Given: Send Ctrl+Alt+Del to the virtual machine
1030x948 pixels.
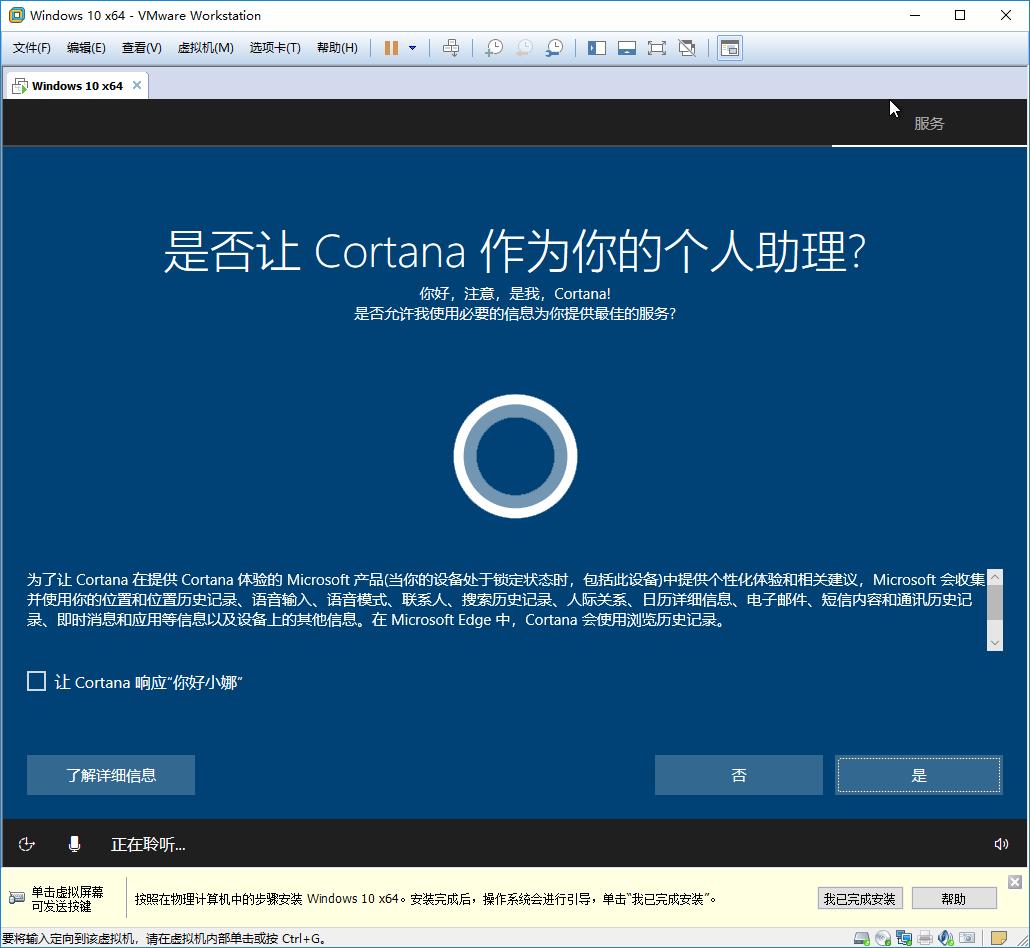Looking at the screenshot, I should [451, 47].
